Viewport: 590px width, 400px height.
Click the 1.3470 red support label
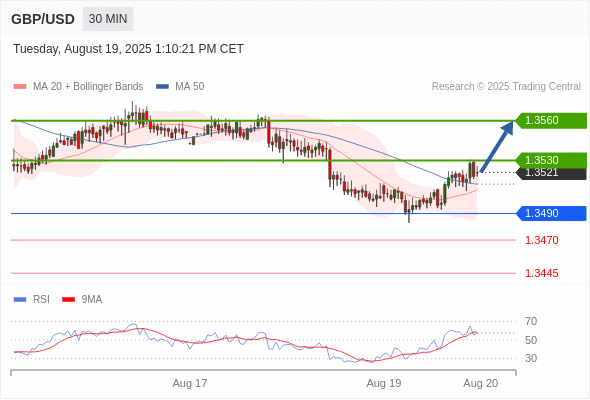click(x=541, y=240)
